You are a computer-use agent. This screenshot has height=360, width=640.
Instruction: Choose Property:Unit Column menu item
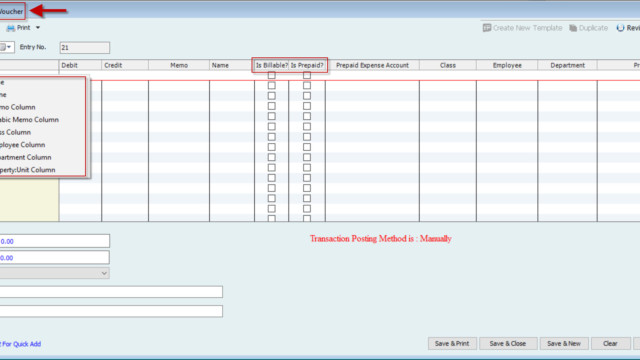(27, 170)
